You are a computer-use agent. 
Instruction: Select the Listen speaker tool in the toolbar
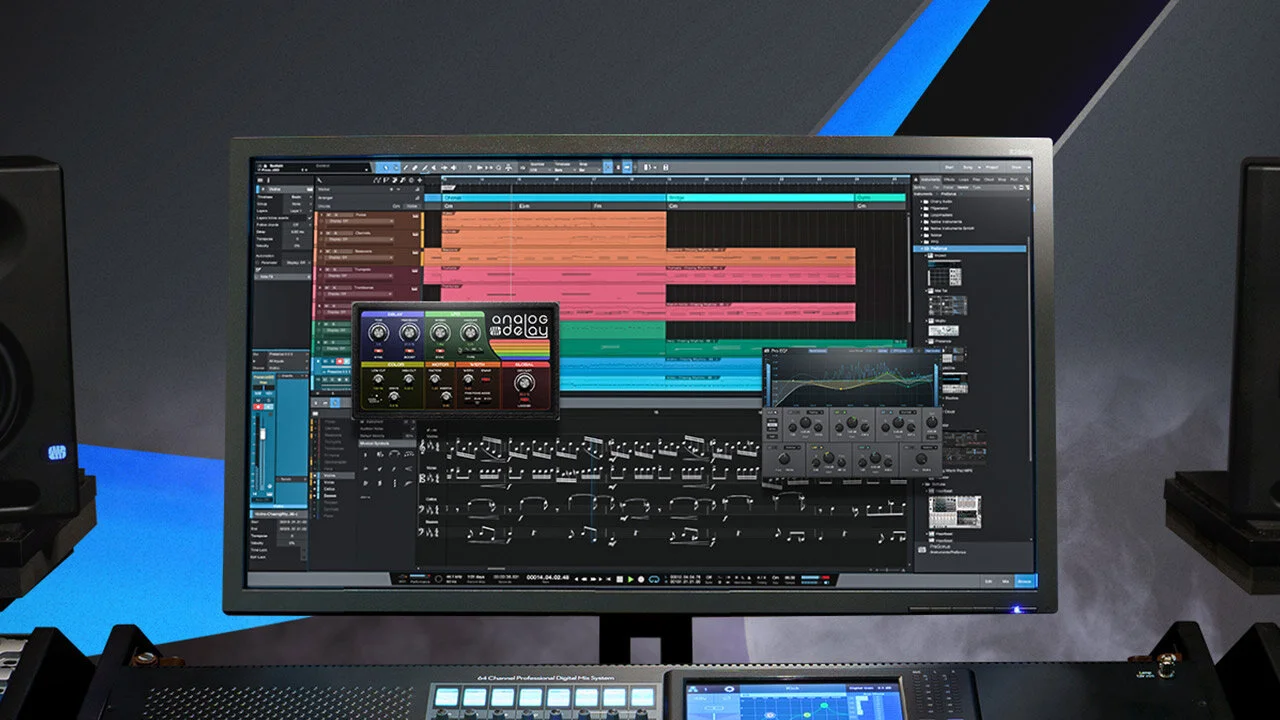tap(454, 168)
